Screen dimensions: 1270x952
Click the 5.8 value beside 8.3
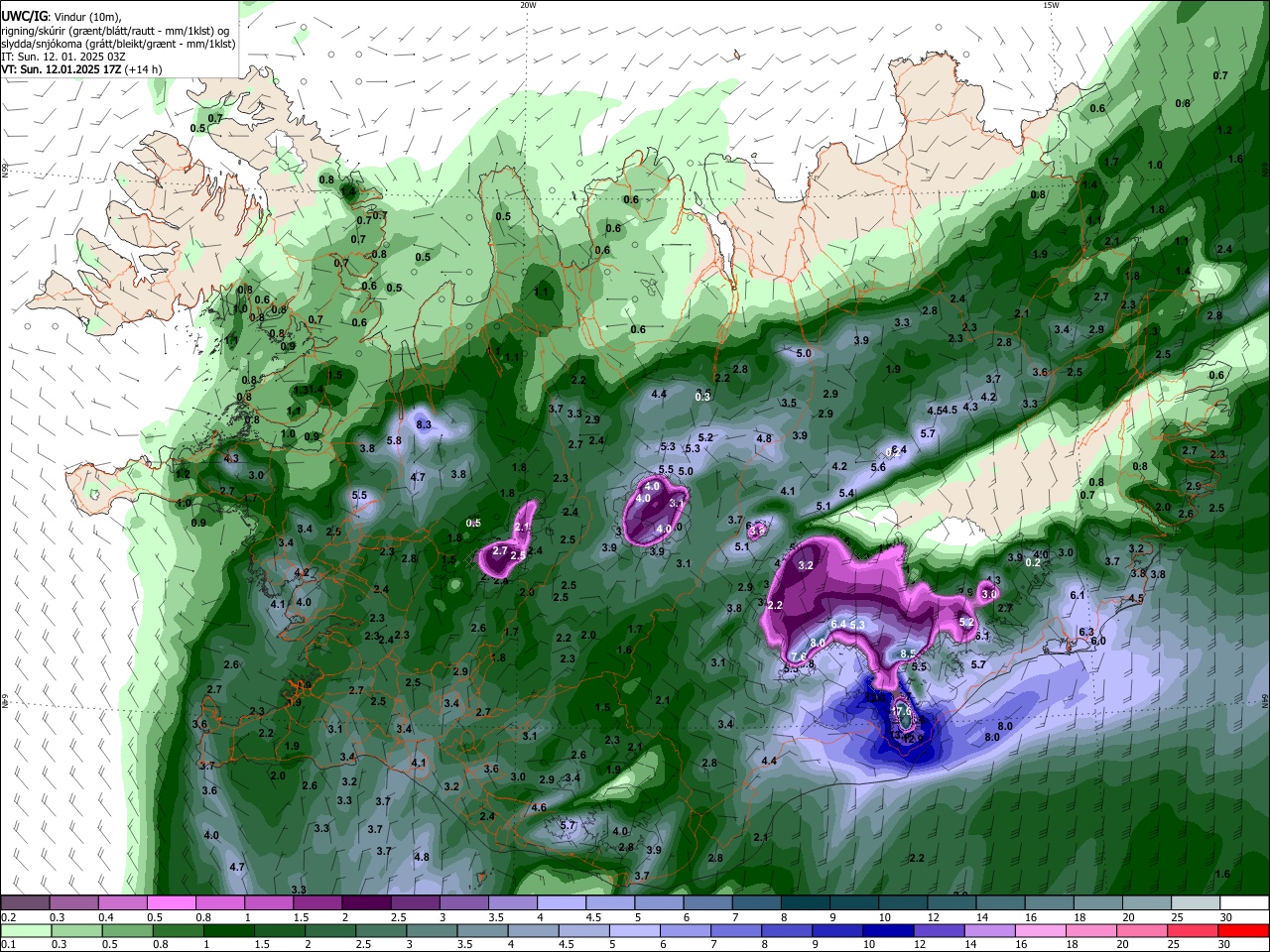(x=394, y=440)
